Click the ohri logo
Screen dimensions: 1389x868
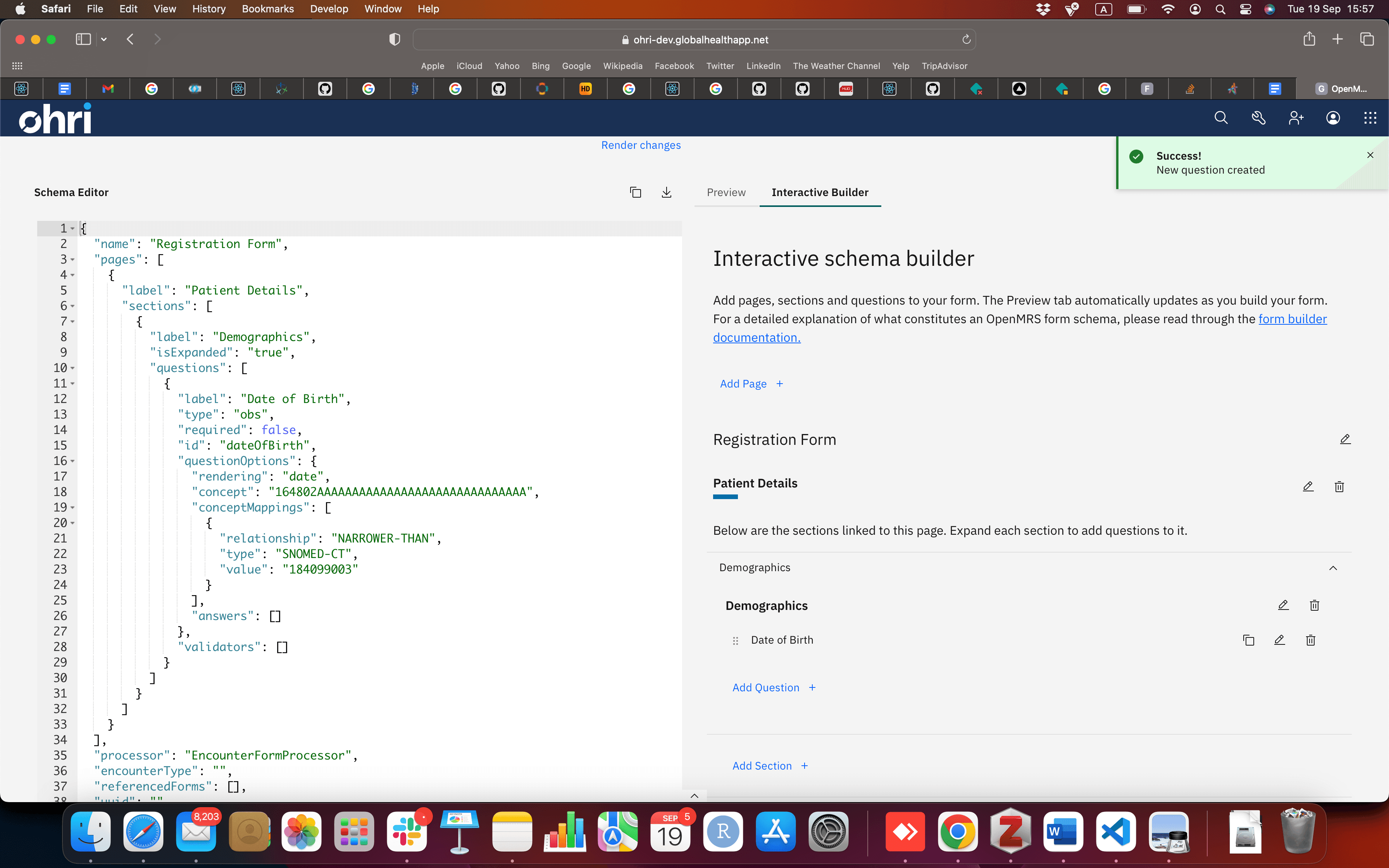click(x=55, y=118)
